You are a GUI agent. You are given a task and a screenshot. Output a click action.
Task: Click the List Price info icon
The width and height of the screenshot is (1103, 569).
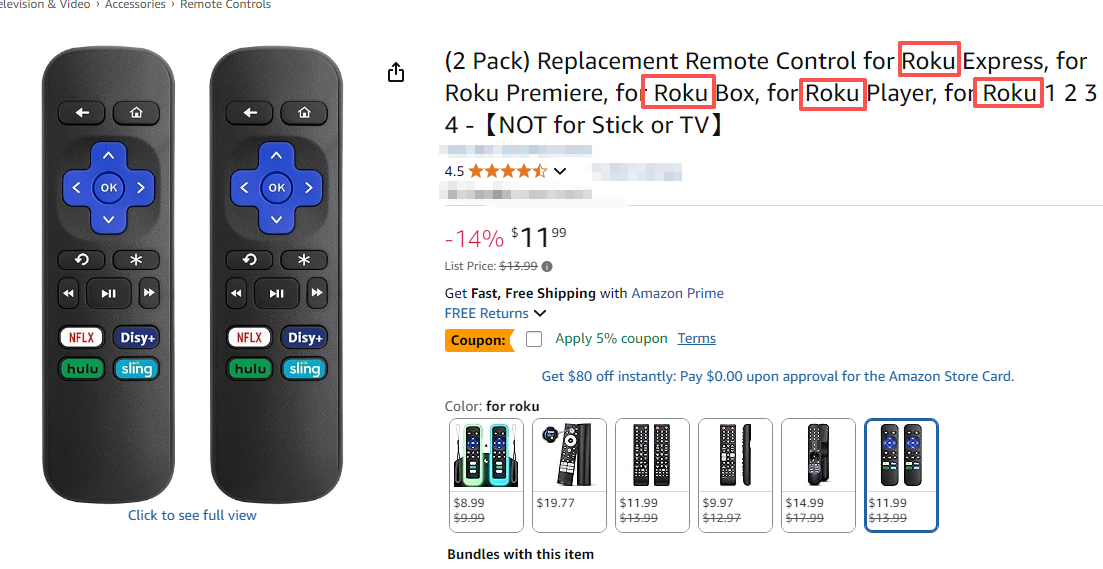coord(547,266)
